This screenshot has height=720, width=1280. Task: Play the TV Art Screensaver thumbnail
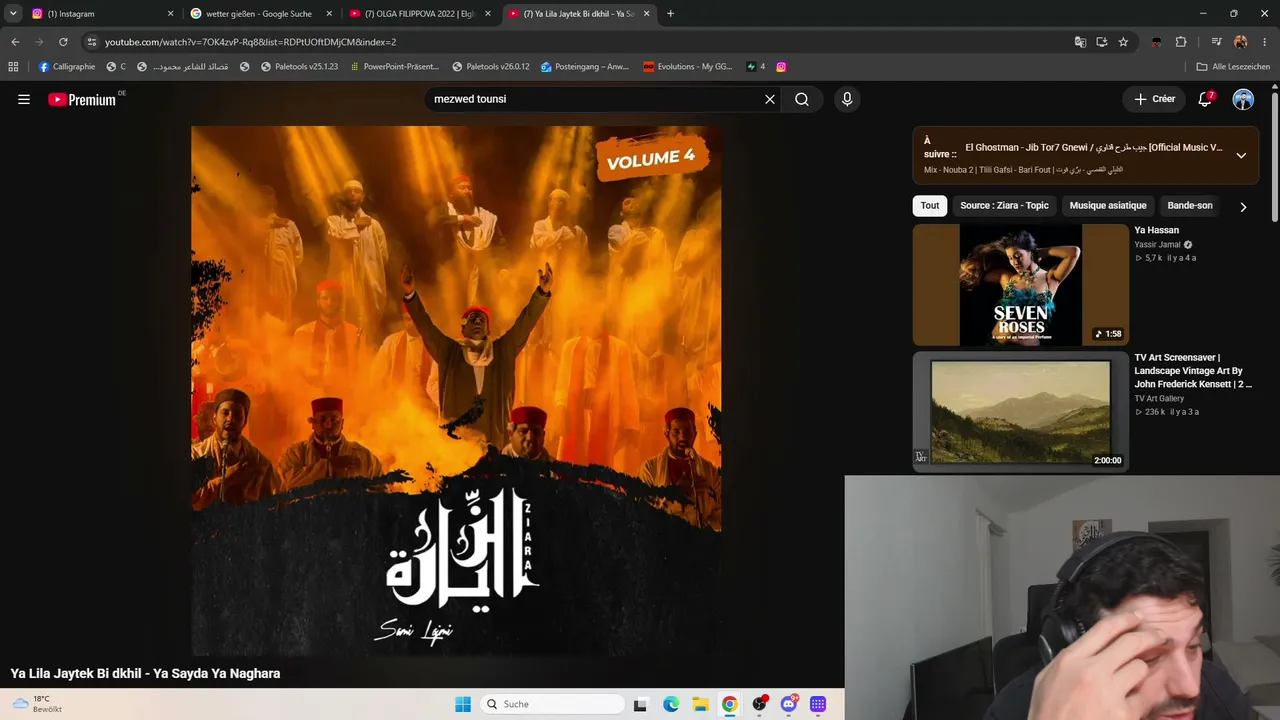1020,412
